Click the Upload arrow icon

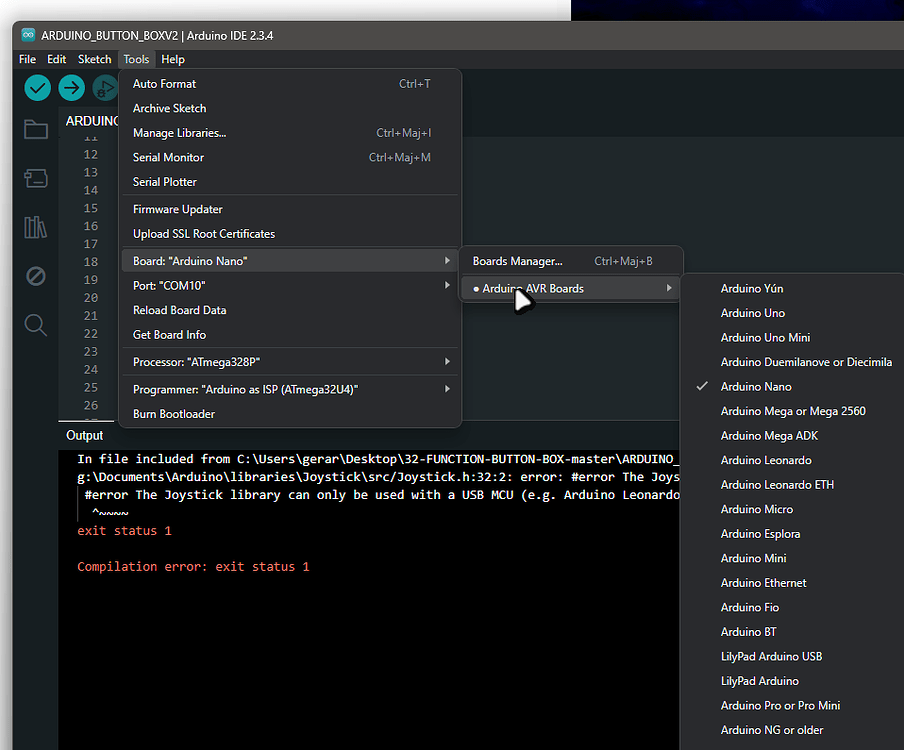[x=70, y=88]
